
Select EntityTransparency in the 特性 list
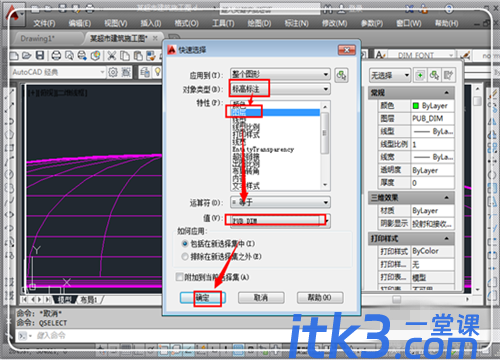[263, 149]
